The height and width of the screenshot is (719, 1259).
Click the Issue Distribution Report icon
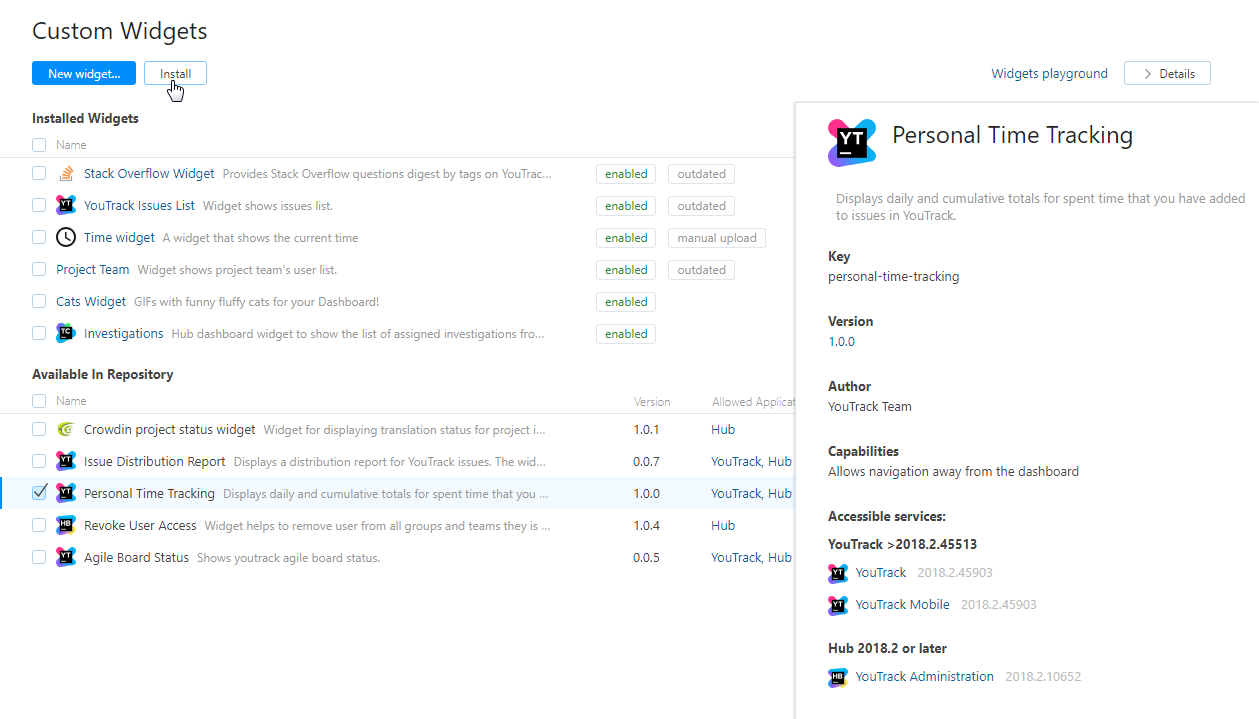tap(66, 462)
